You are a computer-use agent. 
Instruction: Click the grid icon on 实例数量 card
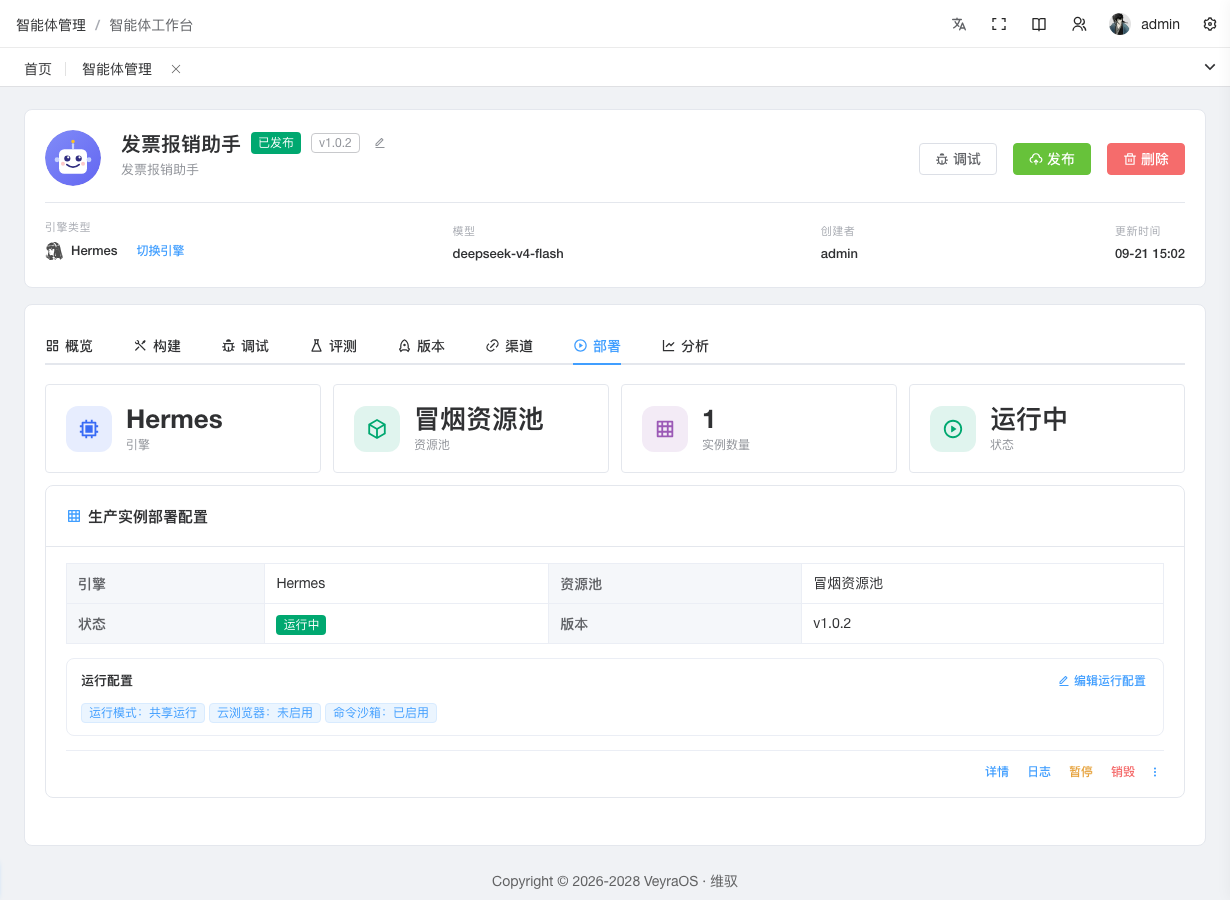tap(665, 429)
